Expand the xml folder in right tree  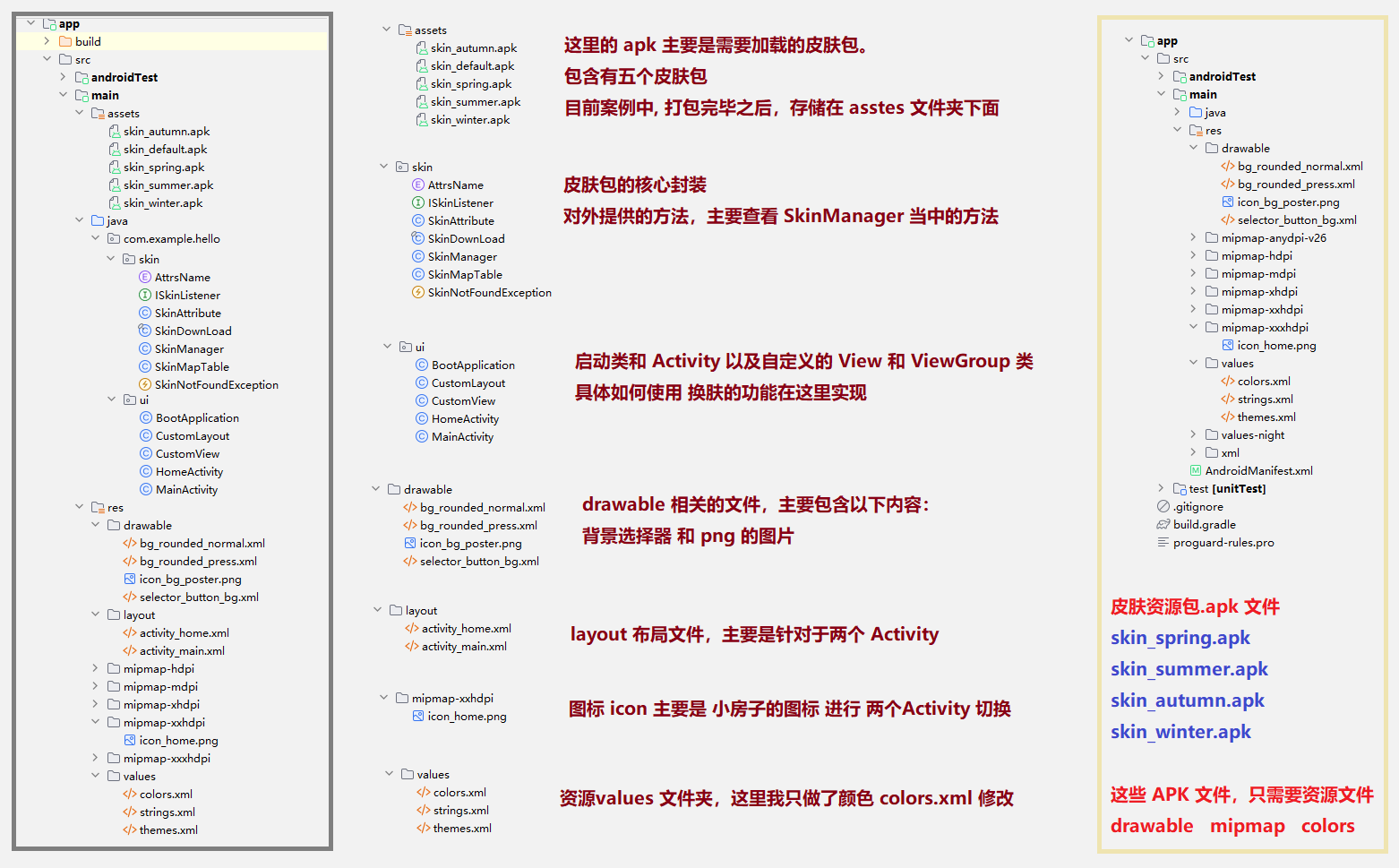click(x=1194, y=452)
